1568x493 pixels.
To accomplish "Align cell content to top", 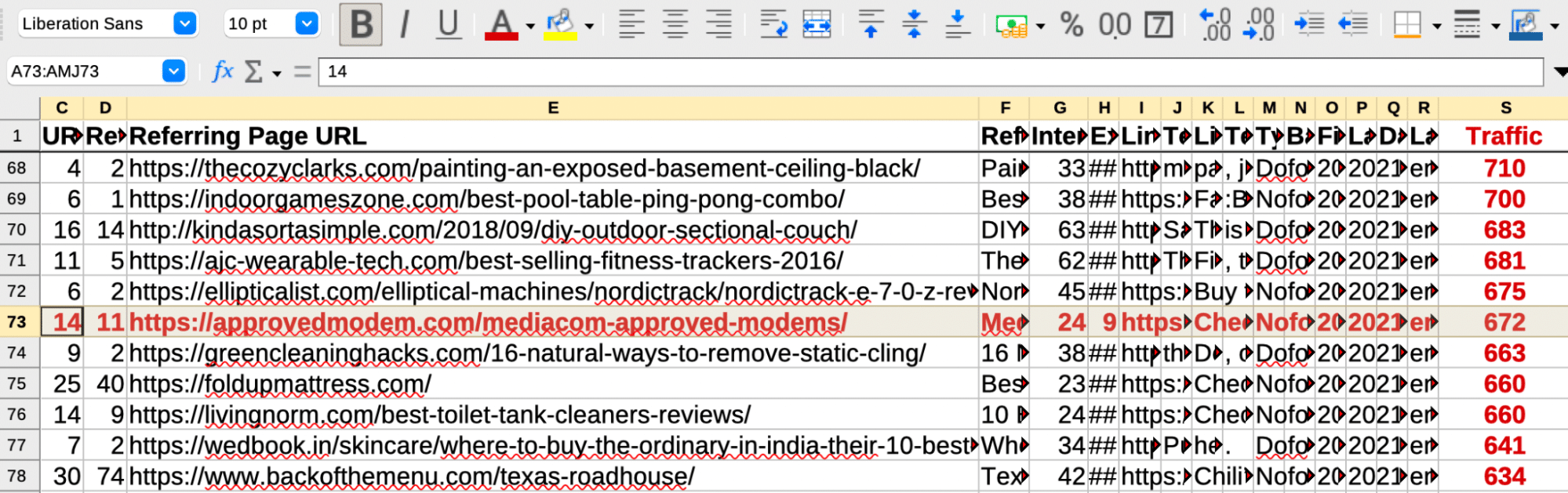I will coord(871,24).
